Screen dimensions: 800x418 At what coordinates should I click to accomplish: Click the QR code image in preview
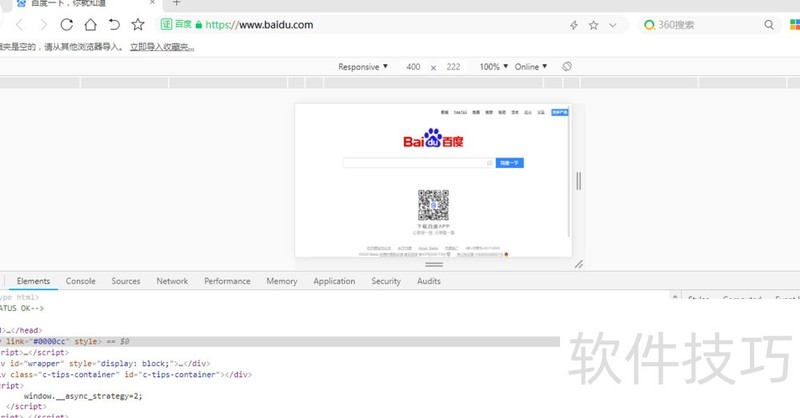433,205
